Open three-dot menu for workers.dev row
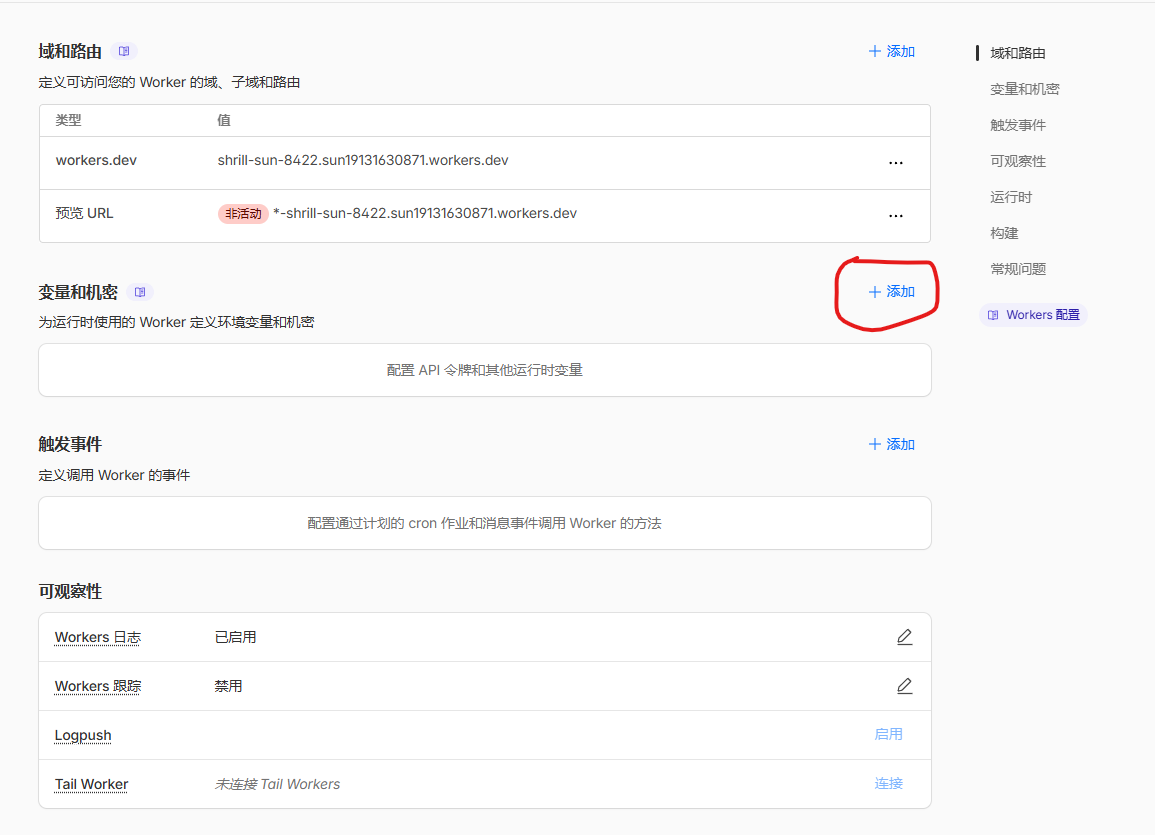 point(895,162)
